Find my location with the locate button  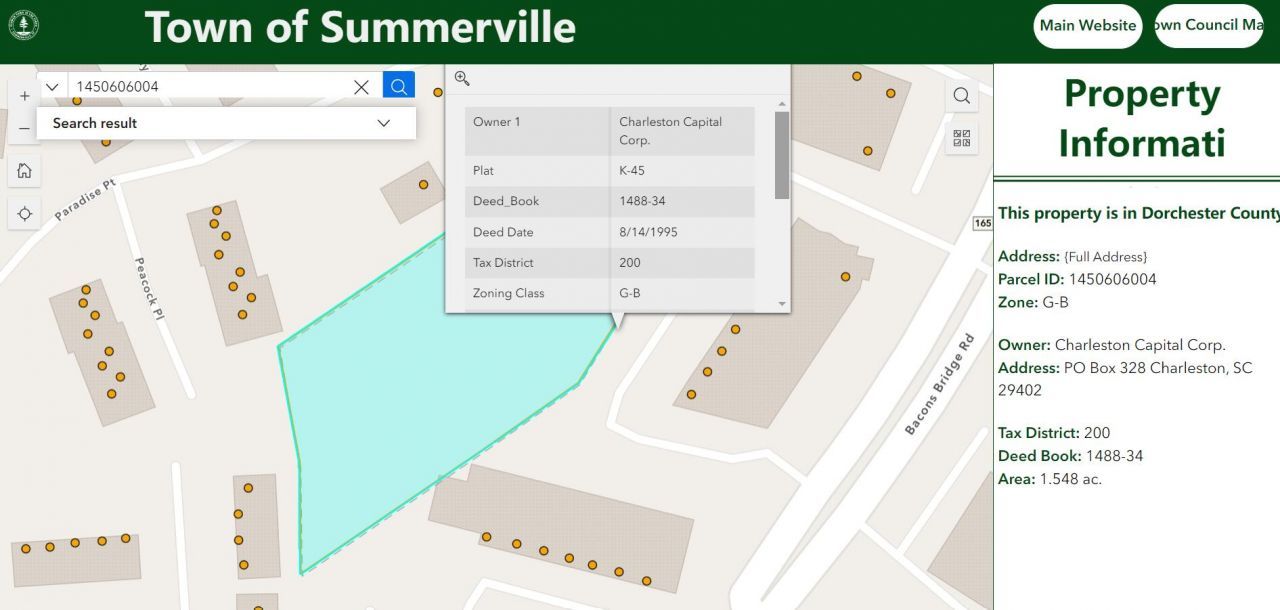point(24,214)
